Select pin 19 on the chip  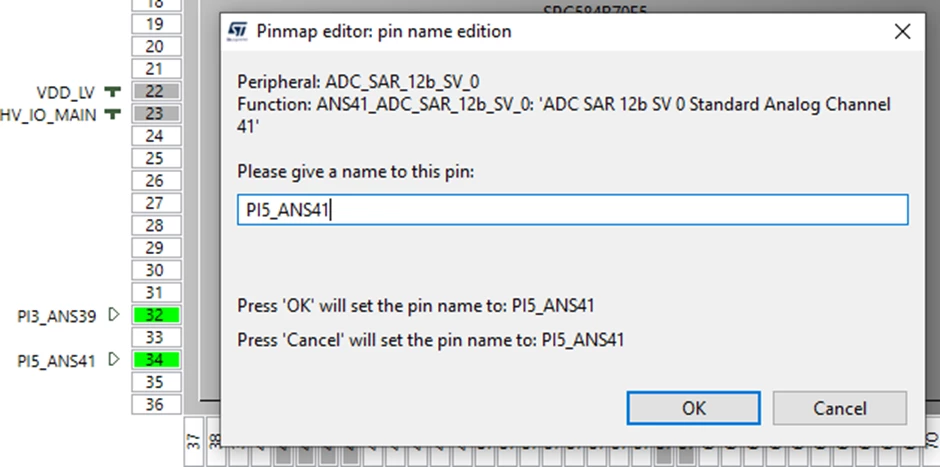coord(156,24)
